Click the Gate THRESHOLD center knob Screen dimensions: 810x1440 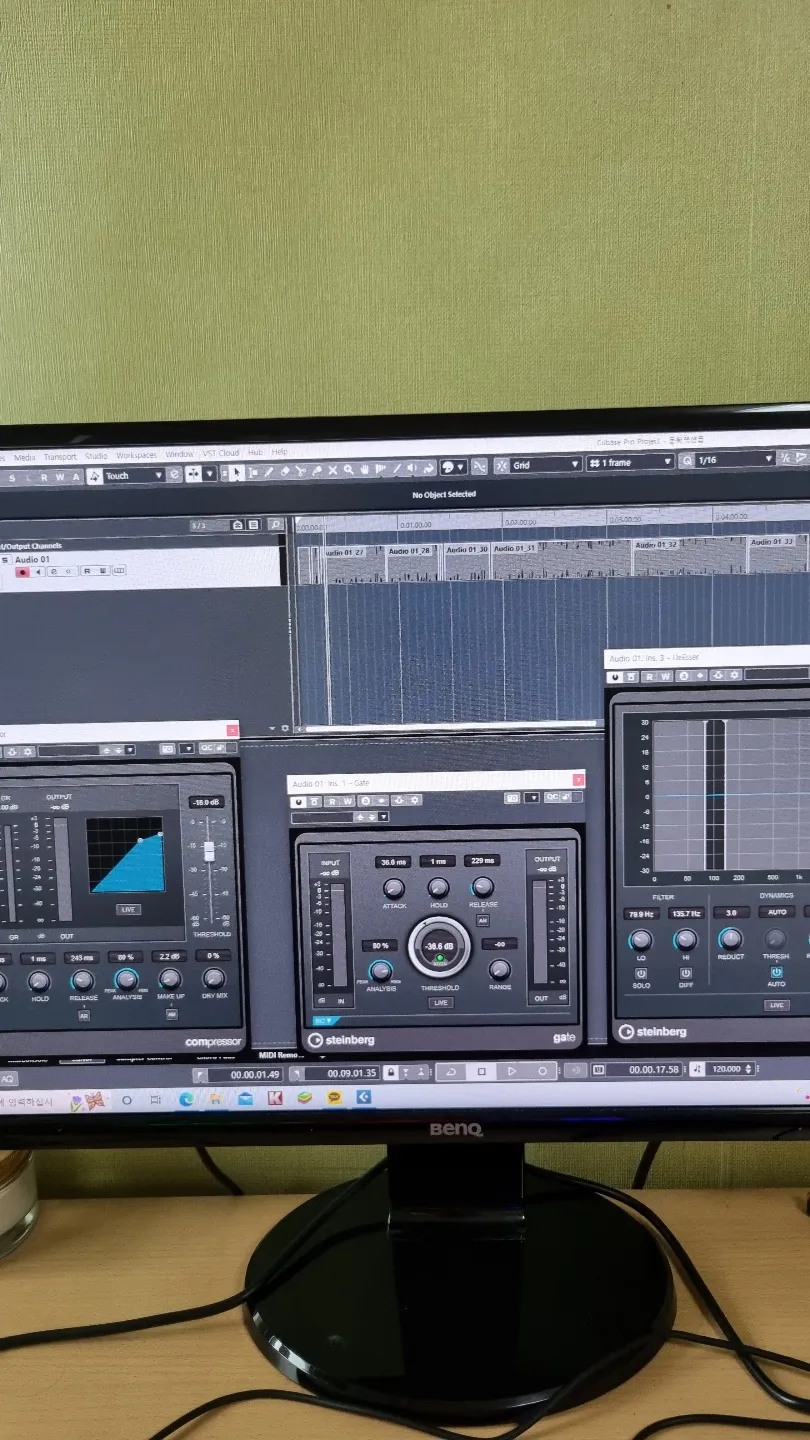(x=439, y=947)
